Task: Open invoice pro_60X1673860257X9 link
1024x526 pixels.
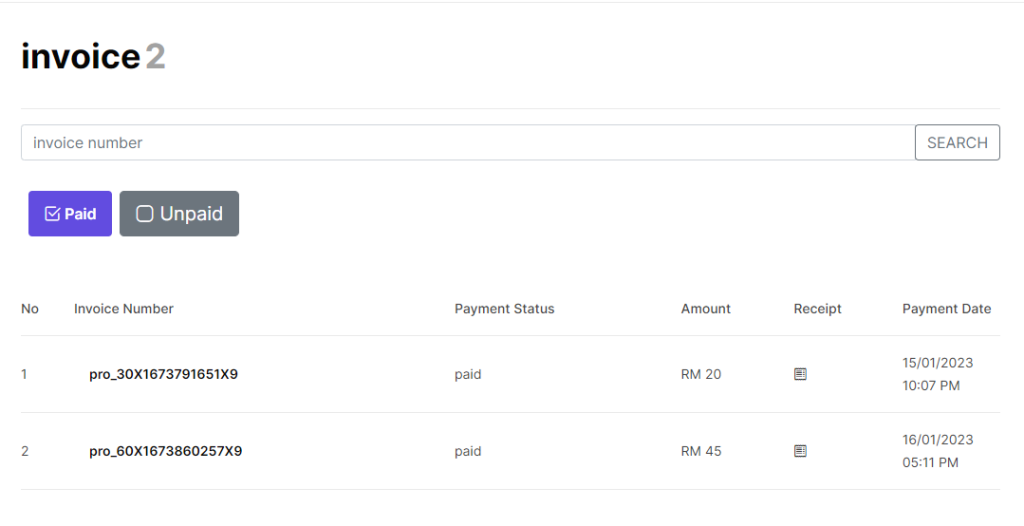Action: coord(165,451)
